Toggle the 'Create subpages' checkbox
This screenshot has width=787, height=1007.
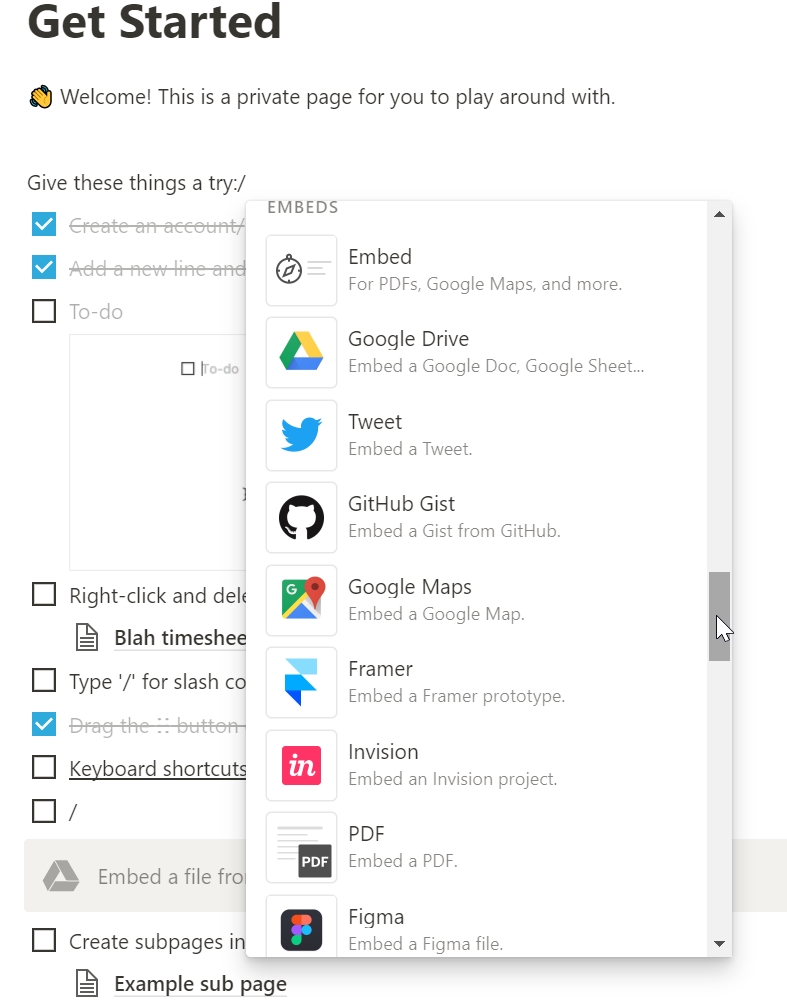pyautogui.click(x=44, y=941)
